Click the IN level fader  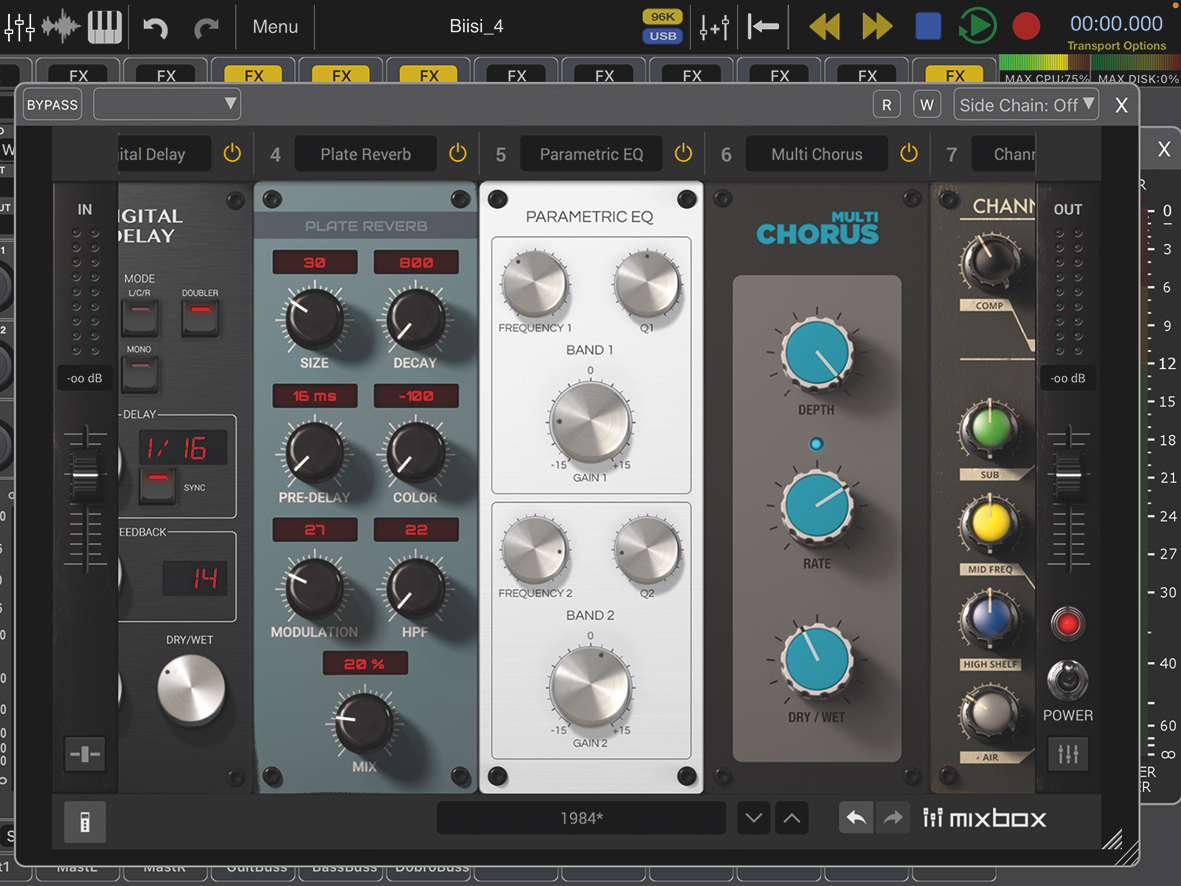[x=85, y=474]
